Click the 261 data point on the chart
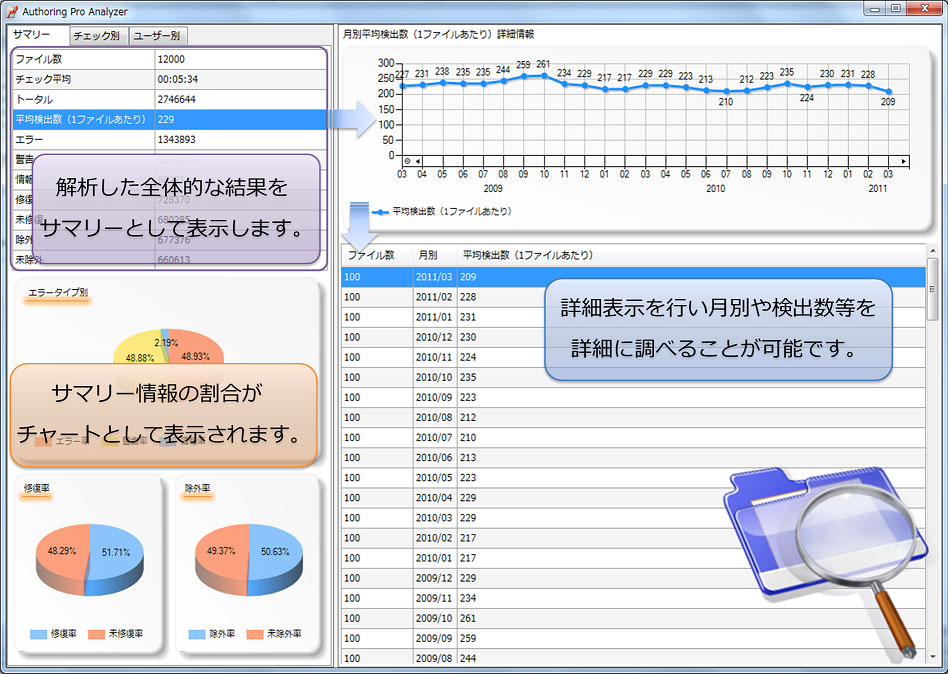This screenshot has width=948, height=674. click(x=543, y=75)
